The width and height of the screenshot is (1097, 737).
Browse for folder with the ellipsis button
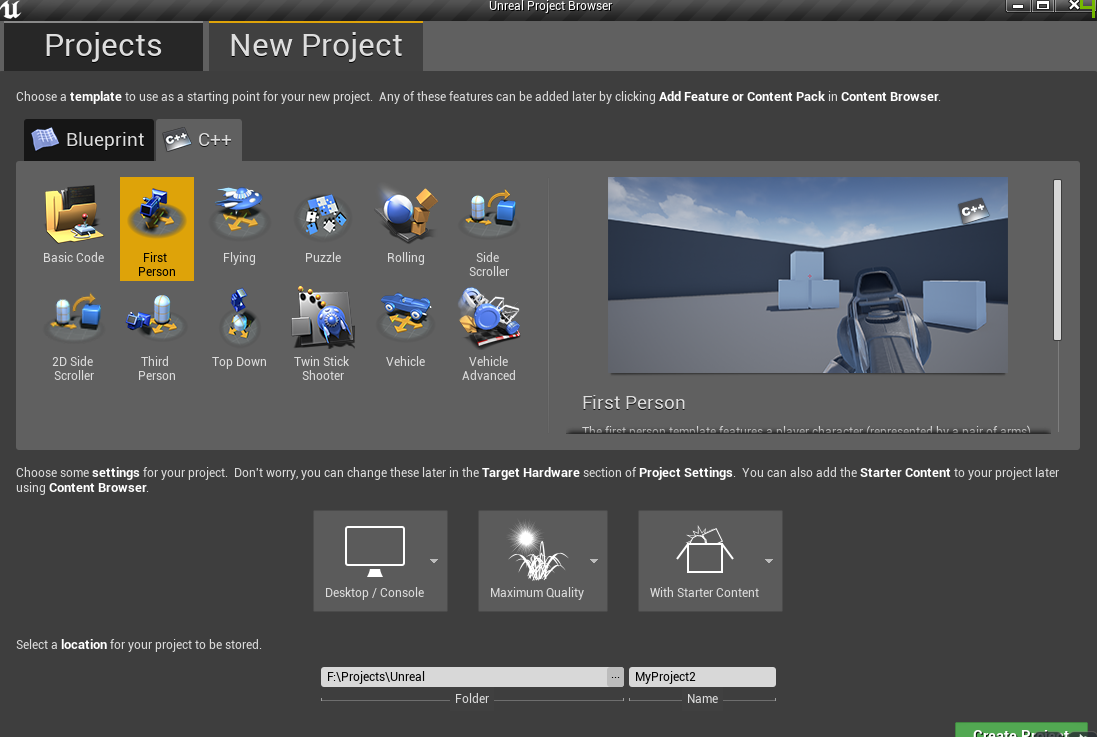coord(615,677)
